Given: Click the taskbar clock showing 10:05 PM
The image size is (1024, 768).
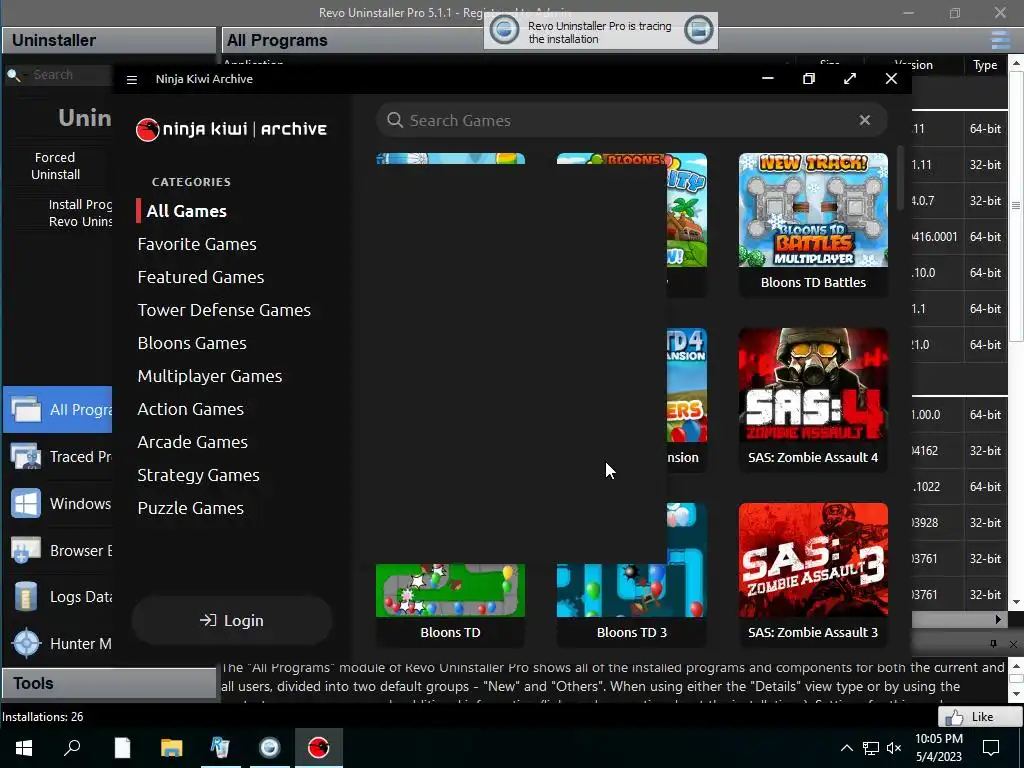Looking at the screenshot, I should pos(938,748).
